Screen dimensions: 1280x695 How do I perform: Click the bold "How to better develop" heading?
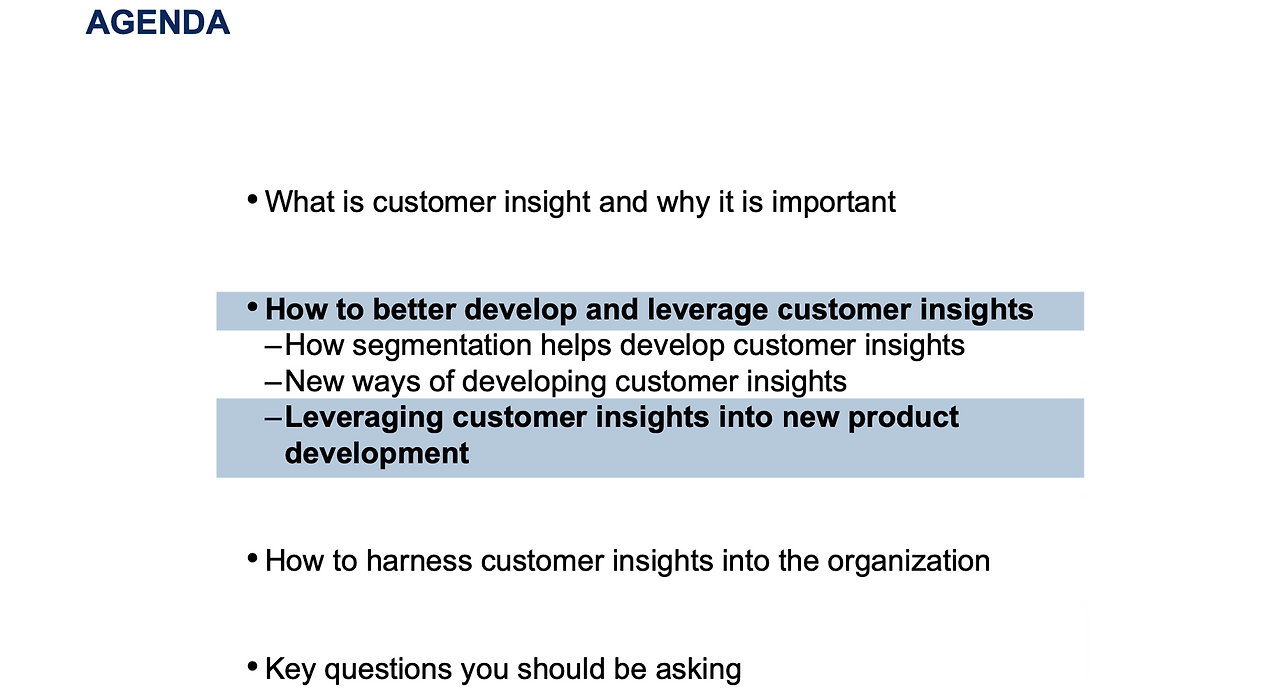point(648,310)
